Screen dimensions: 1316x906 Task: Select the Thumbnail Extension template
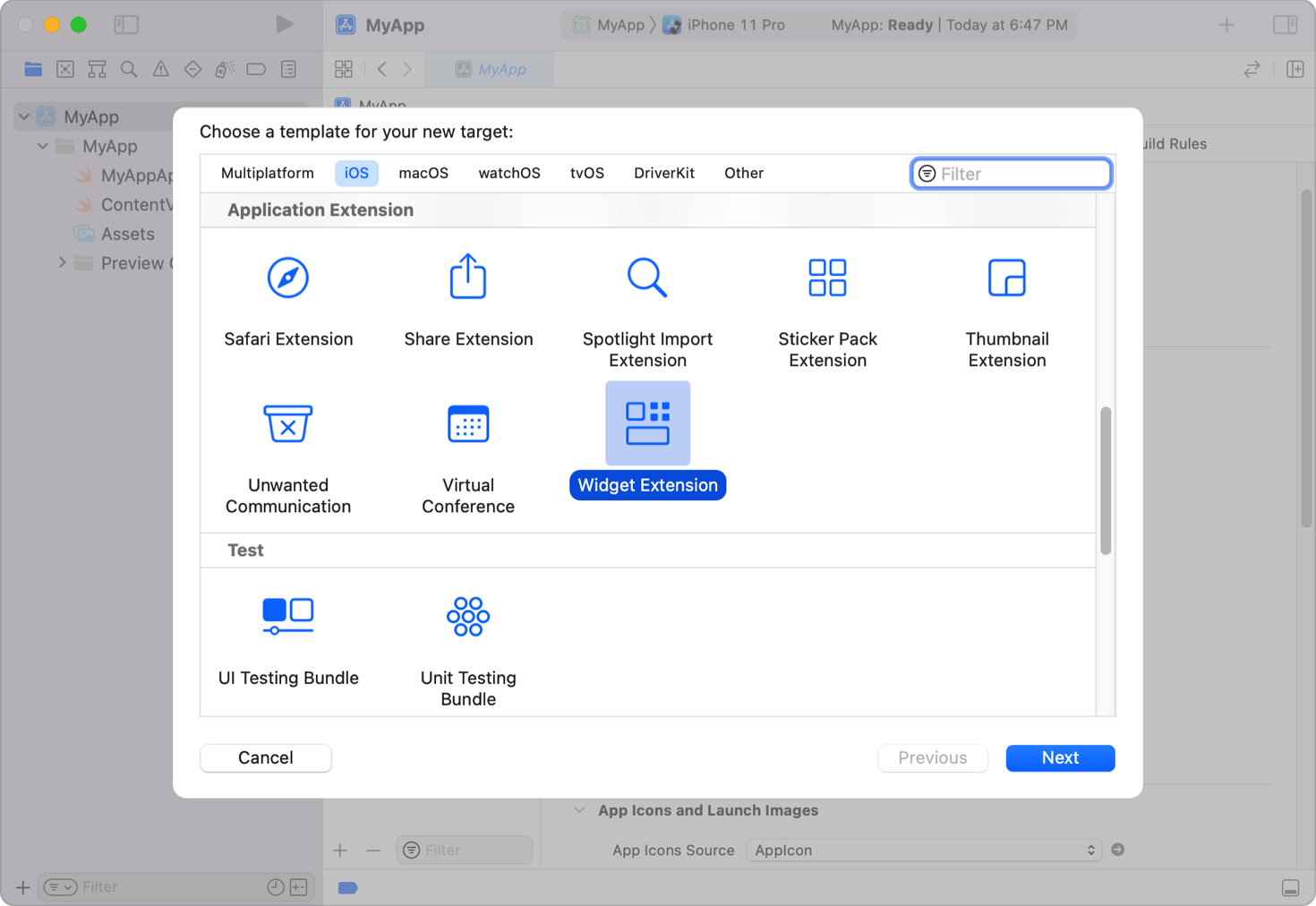1007,311
